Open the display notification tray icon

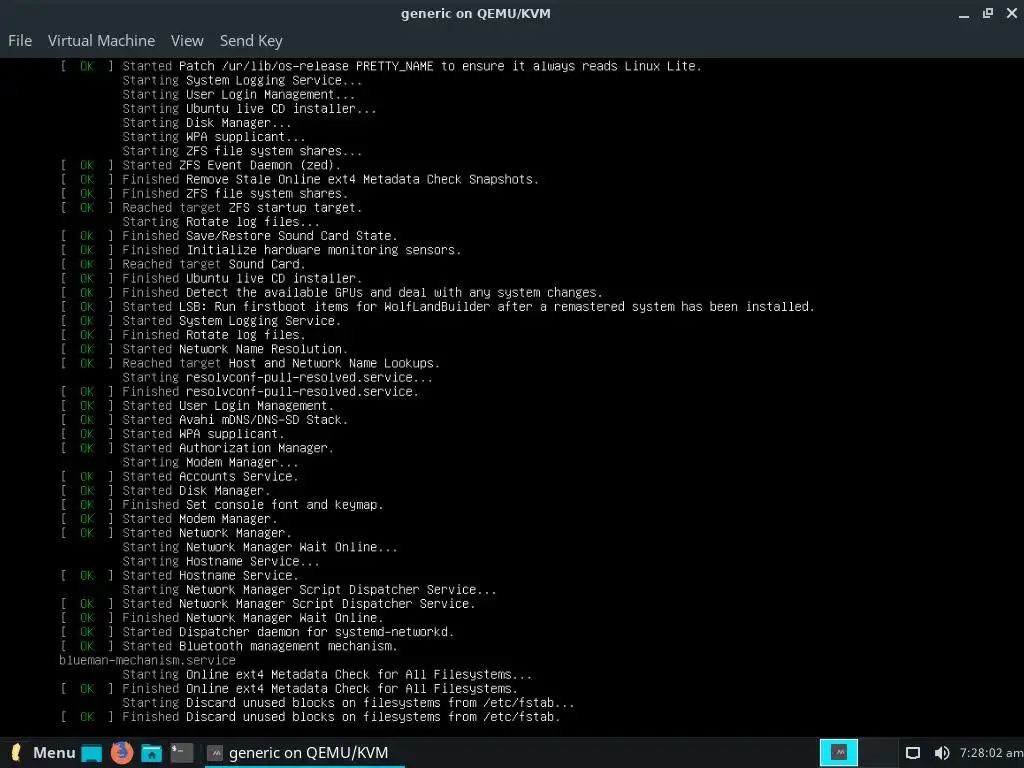[913, 753]
